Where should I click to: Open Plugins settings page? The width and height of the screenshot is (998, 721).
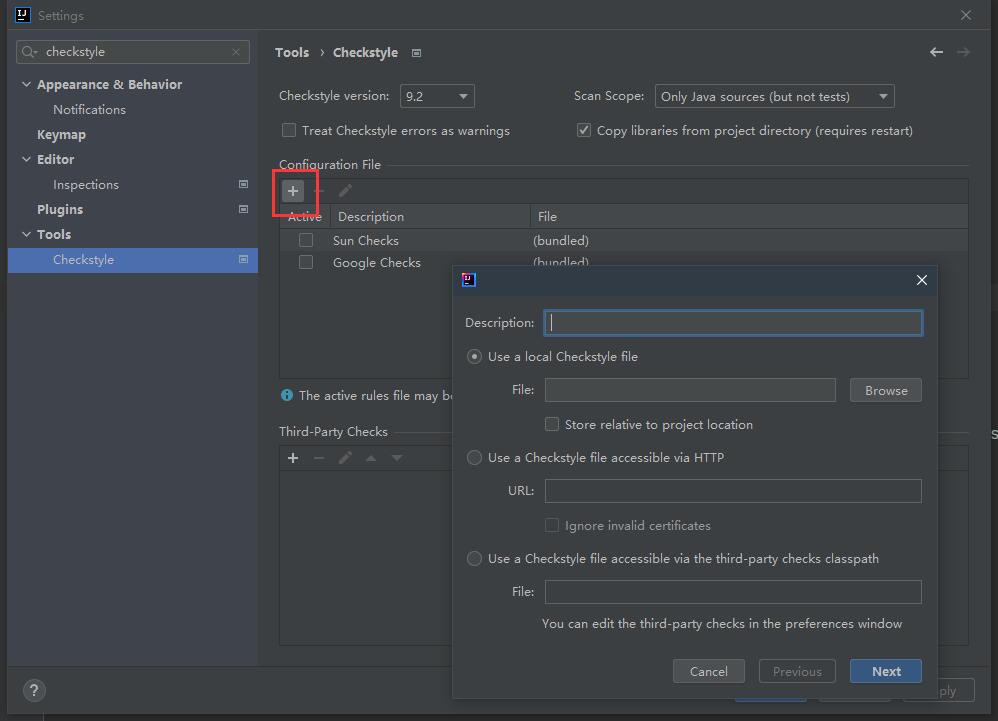[x=60, y=209]
